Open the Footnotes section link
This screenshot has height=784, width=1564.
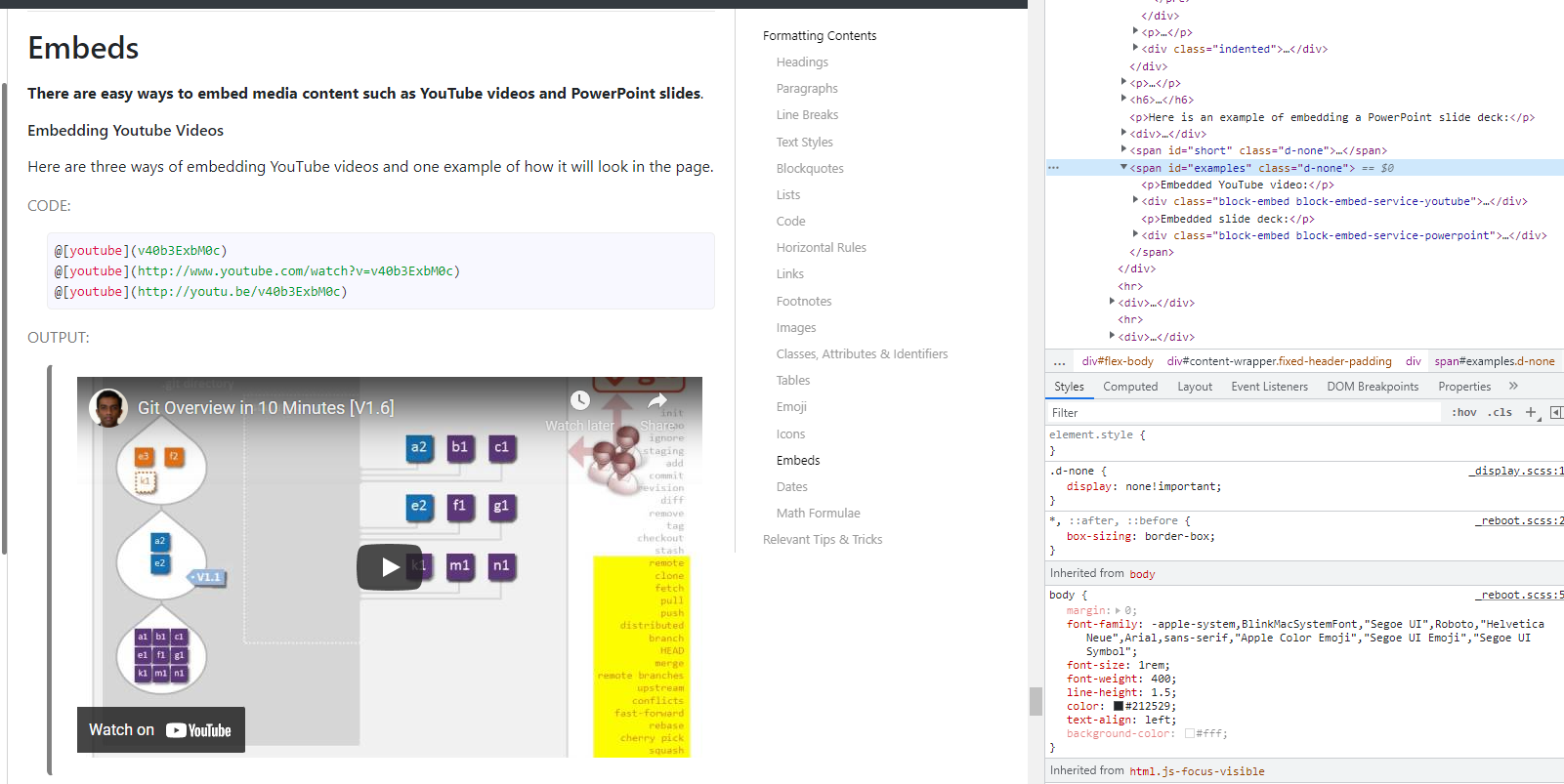click(x=804, y=302)
